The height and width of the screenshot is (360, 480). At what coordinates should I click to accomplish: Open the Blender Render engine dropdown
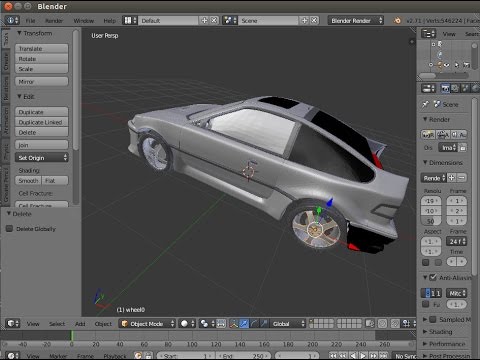point(356,20)
